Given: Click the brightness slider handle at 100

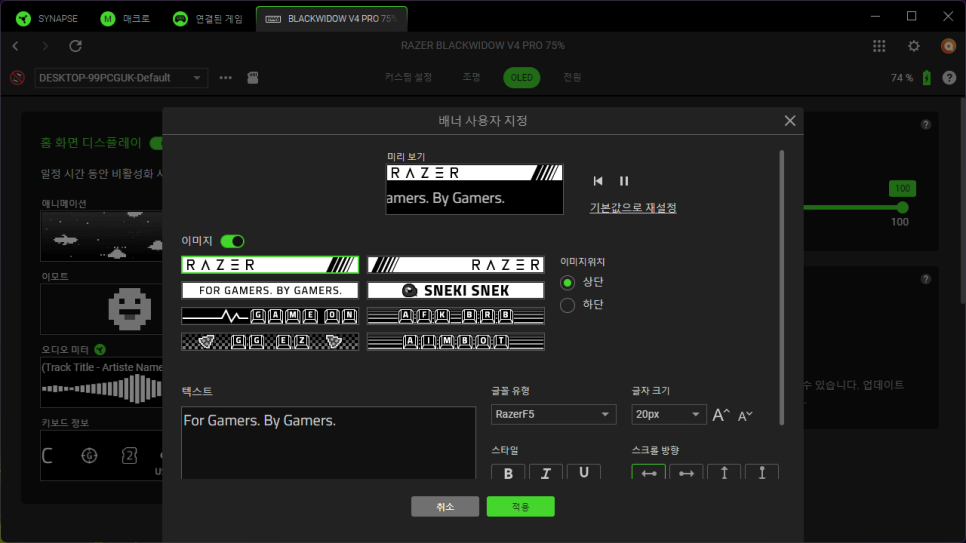Looking at the screenshot, I should pos(903,207).
